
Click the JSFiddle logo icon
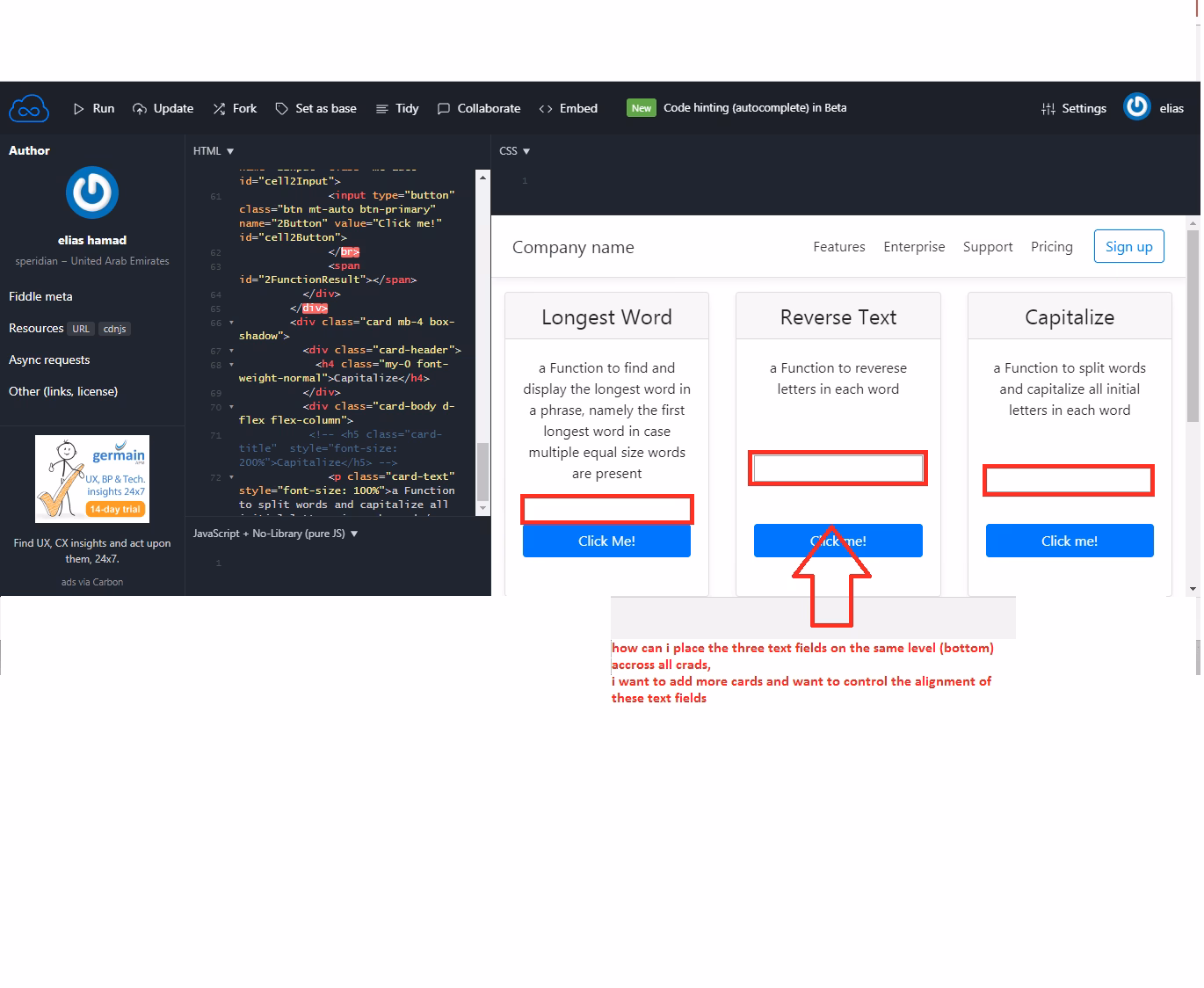(x=29, y=107)
